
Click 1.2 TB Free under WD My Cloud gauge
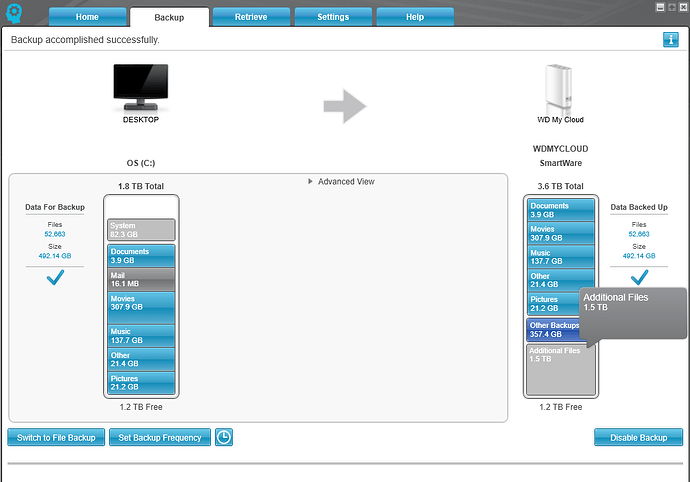pyautogui.click(x=561, y=407)
